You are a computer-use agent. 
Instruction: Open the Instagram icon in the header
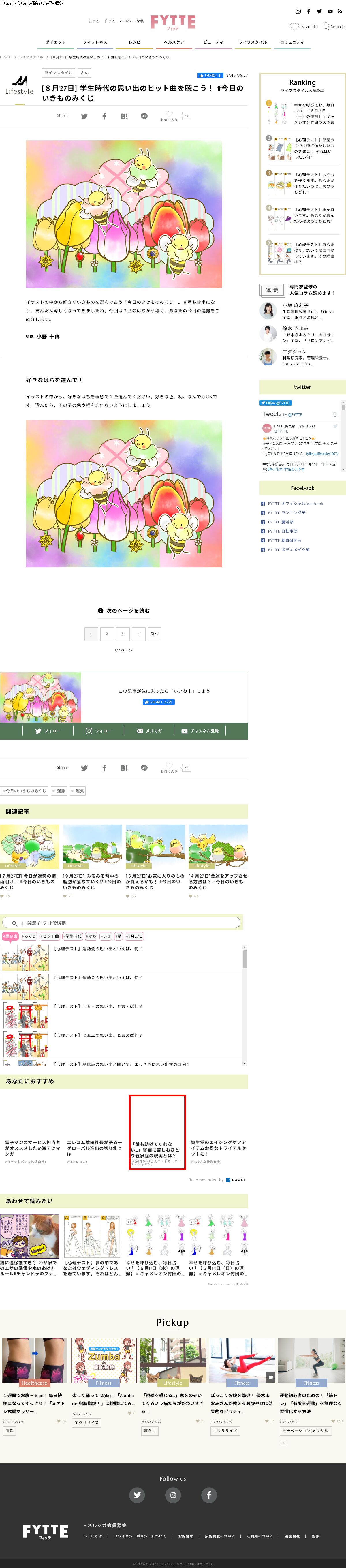click(x=298, y=12)
